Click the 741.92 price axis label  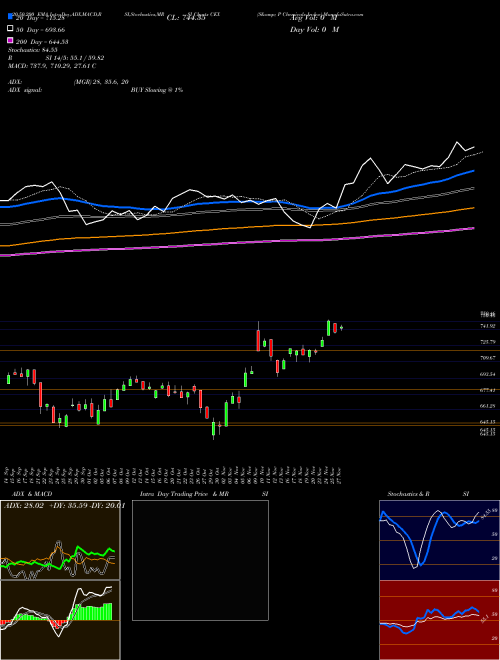[x=488, y=326]
